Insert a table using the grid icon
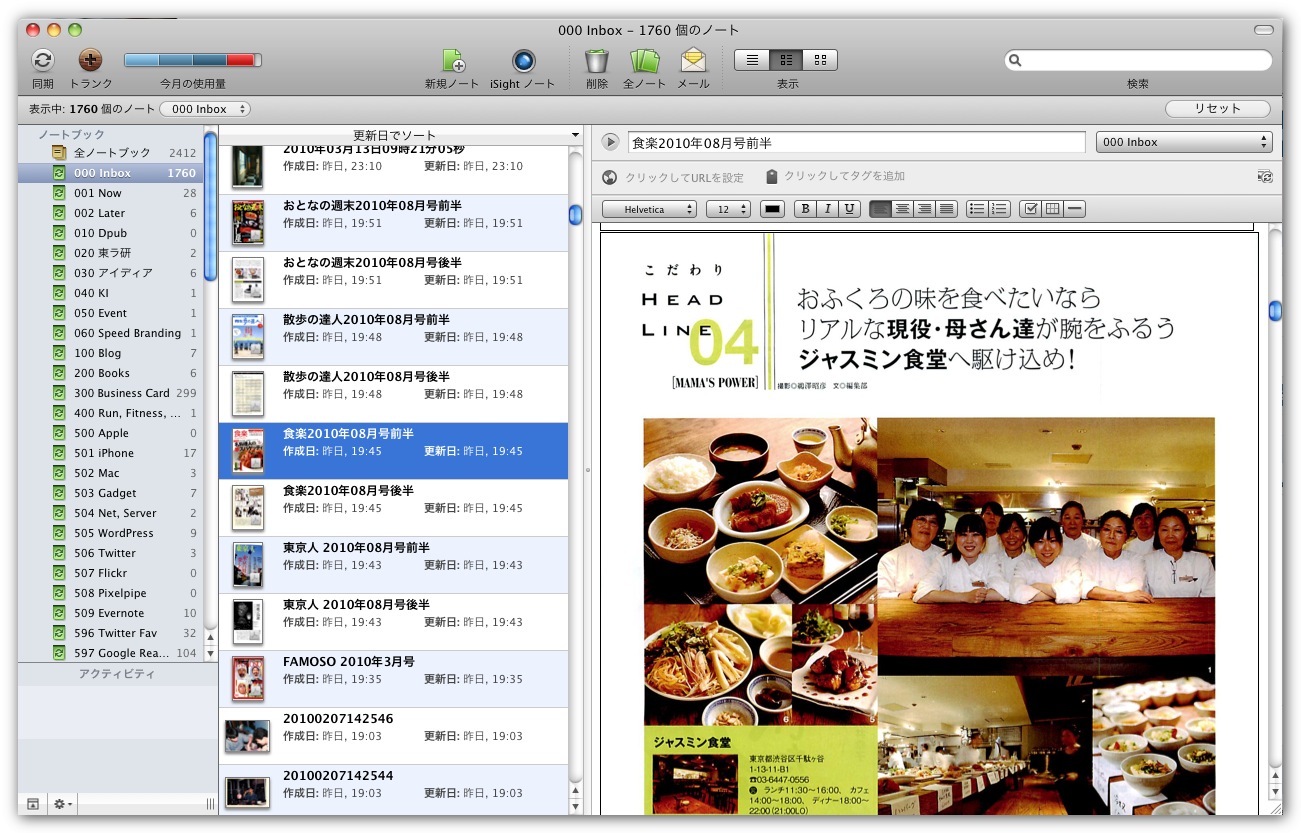1301x833 pixels. 1052,209
